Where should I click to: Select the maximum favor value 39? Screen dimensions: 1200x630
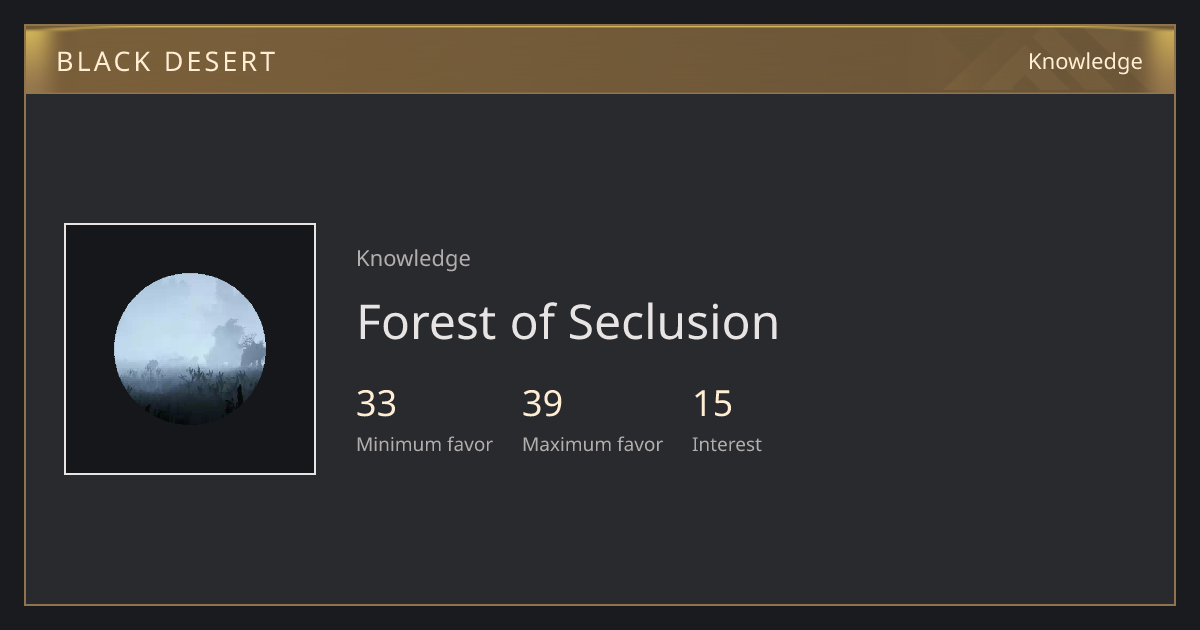pyautogui.click(x=543, y=404)
